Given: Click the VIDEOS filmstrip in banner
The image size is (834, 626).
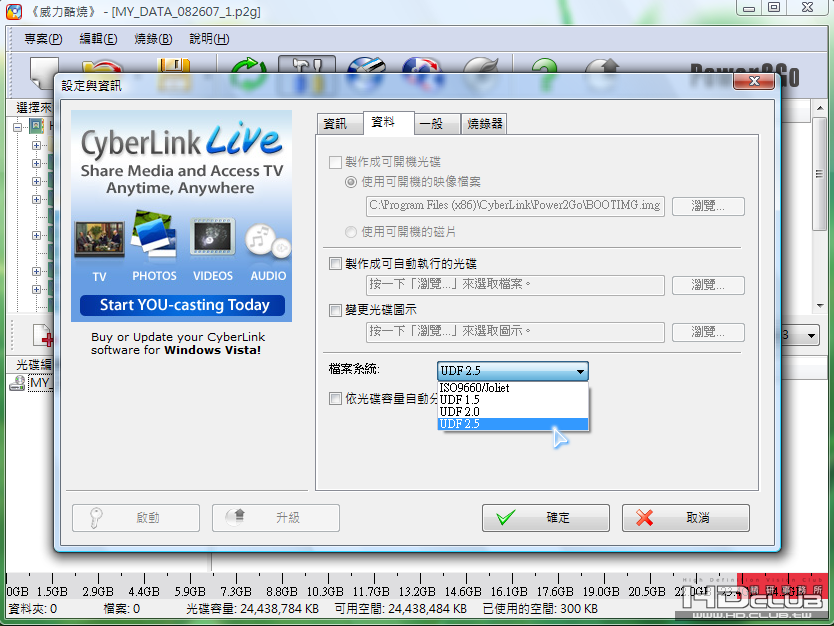Looking at the screenshot, I should tap(213, 236).
